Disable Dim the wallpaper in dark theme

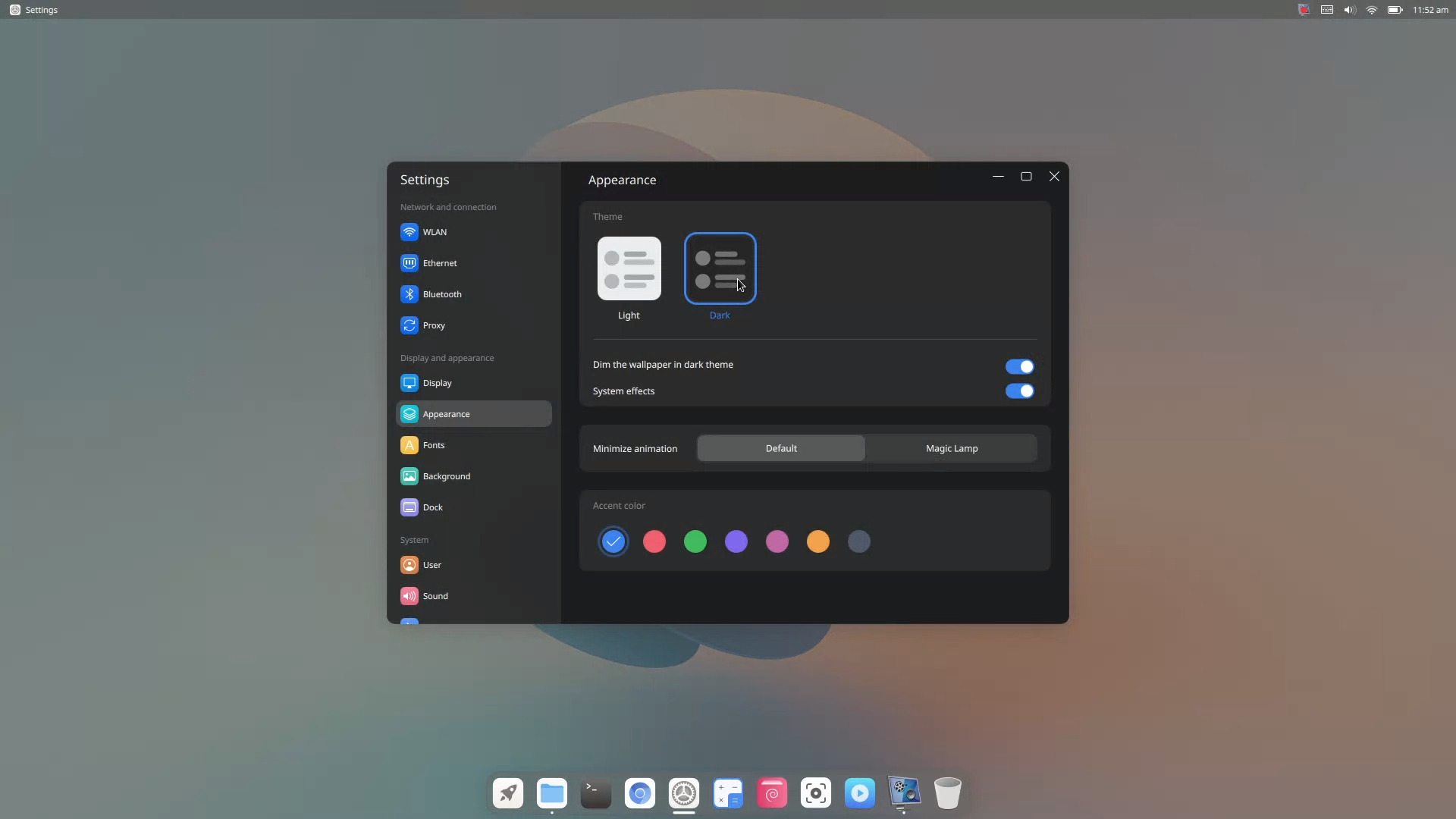tap(1020, 366)
